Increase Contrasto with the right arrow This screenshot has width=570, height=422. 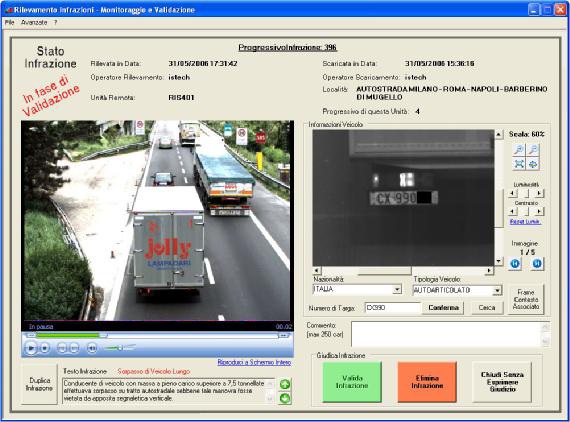(539, 211)
